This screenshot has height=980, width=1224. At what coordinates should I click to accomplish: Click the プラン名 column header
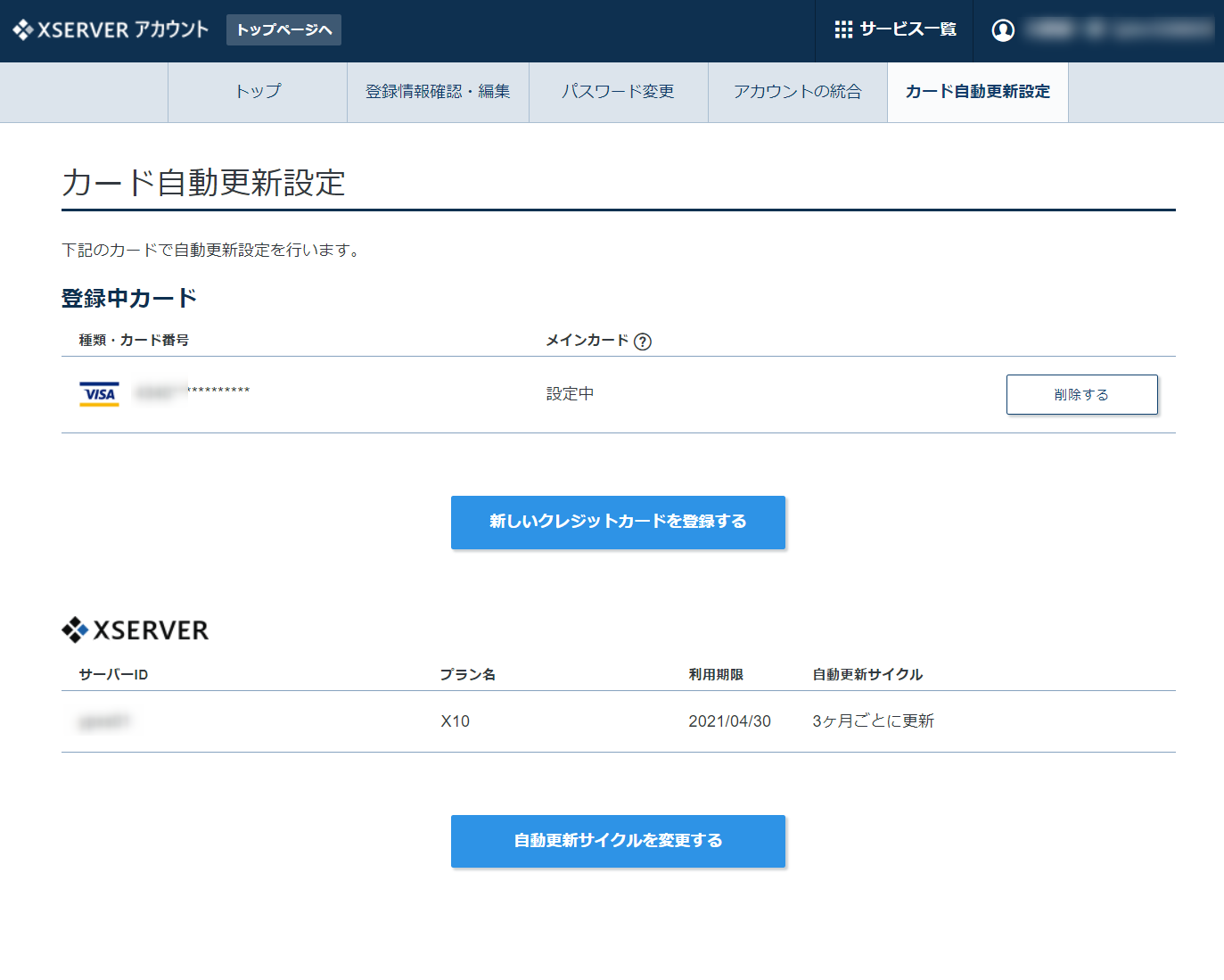point(468,675)
